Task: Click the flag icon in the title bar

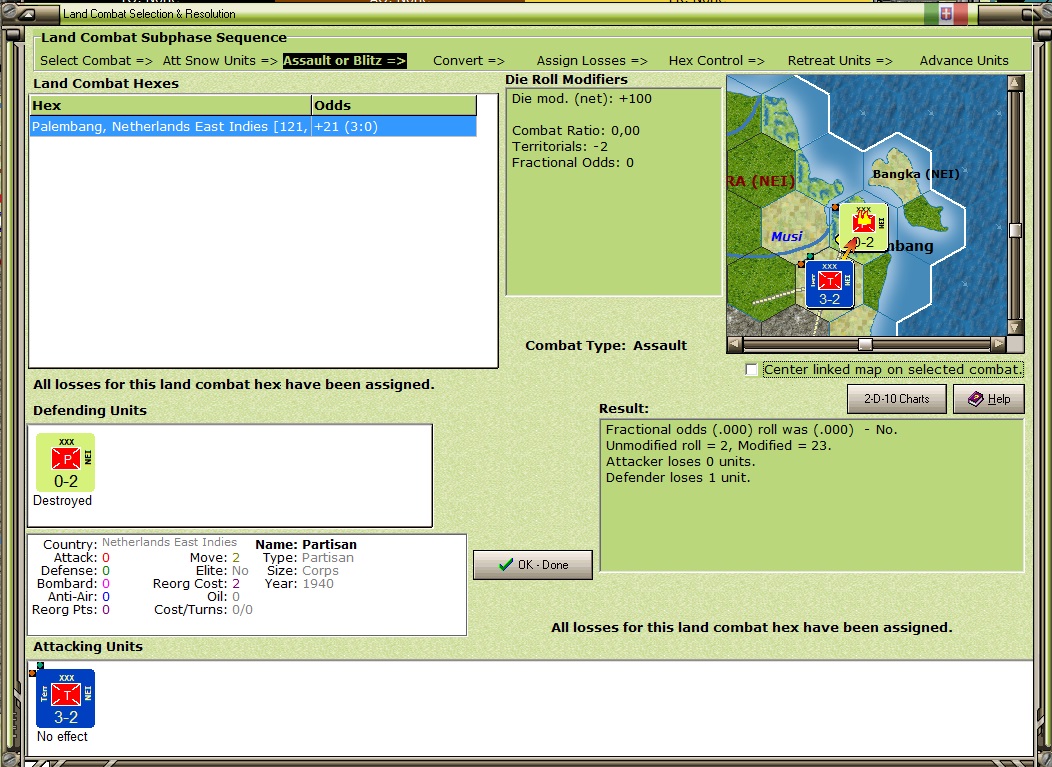Action: coord(946,13)
